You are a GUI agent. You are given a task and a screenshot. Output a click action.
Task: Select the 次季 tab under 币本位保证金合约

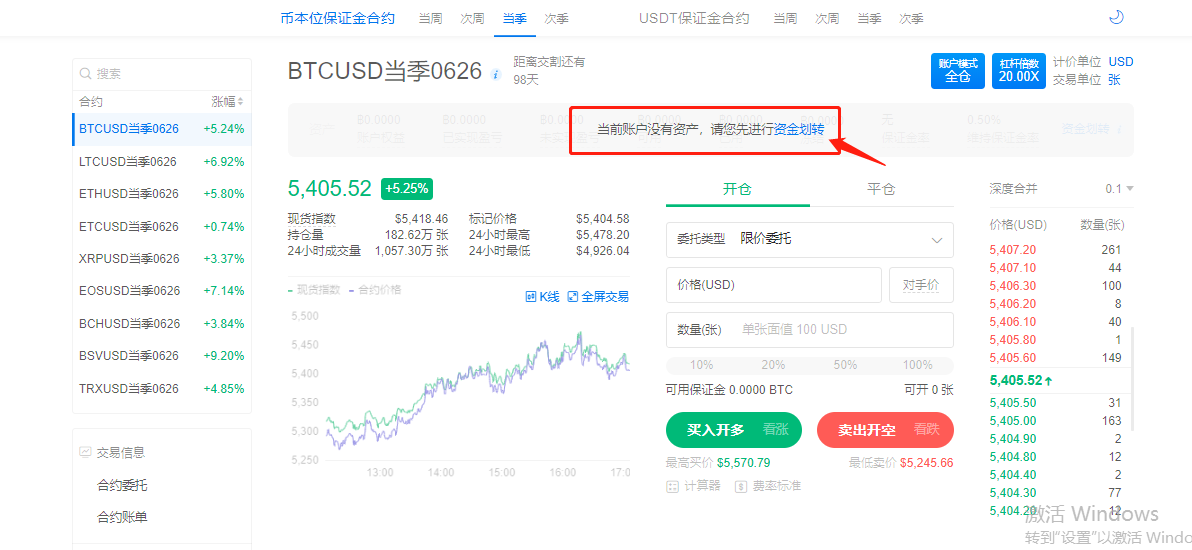(557, 19)
